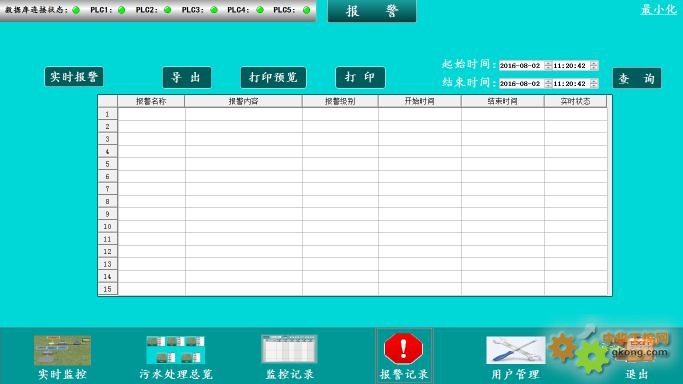The height and width of the screenshot is (384, 683).
Task: Click the 用户管理 label text
Action: tap(516, 374)
